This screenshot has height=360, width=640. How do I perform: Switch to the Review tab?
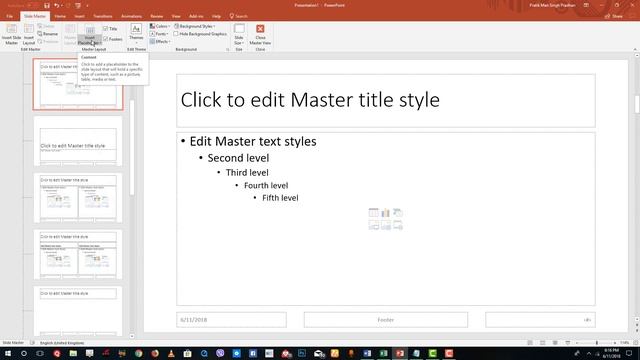click(157, 16)
